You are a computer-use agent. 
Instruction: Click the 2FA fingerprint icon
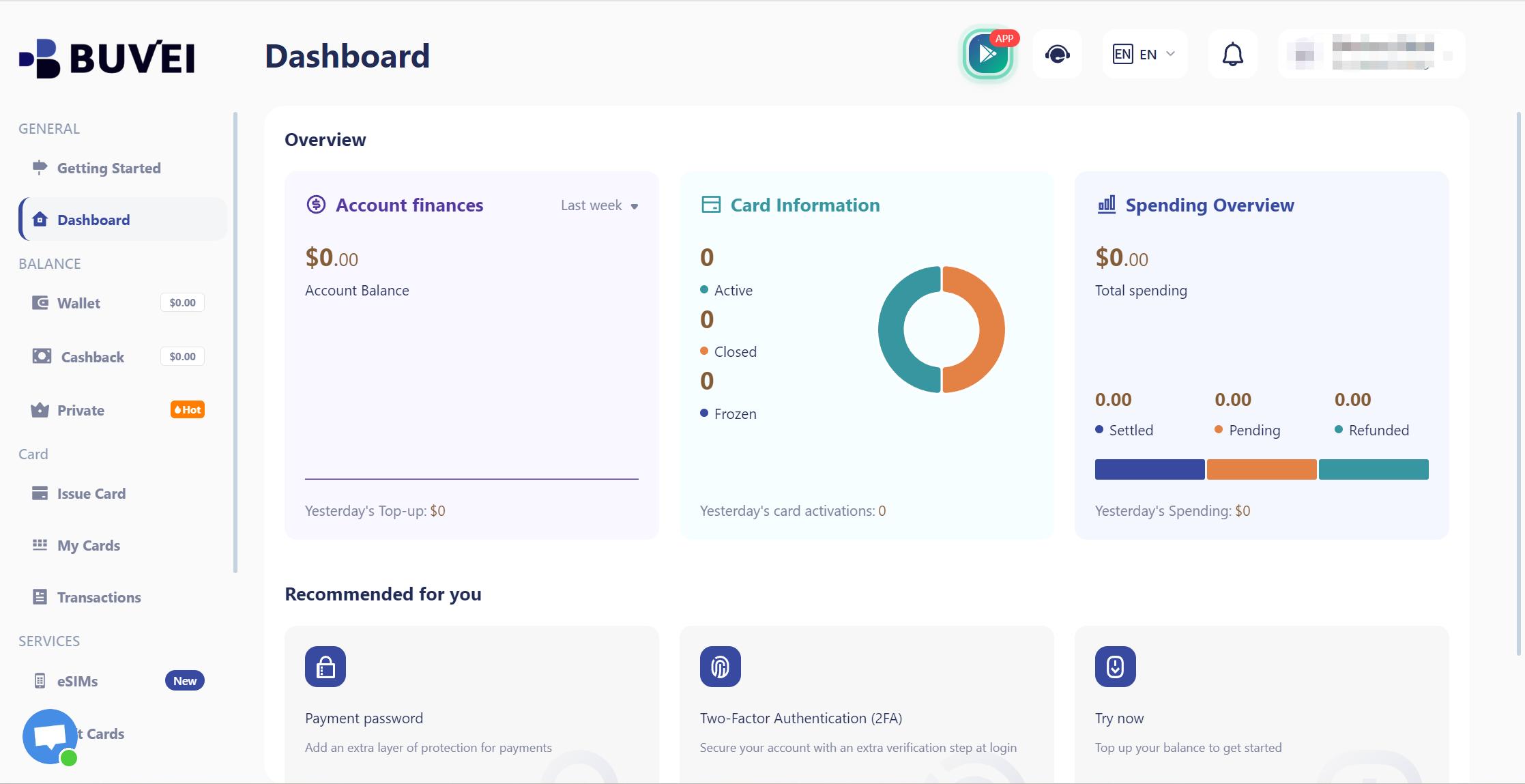click(720, 667)
